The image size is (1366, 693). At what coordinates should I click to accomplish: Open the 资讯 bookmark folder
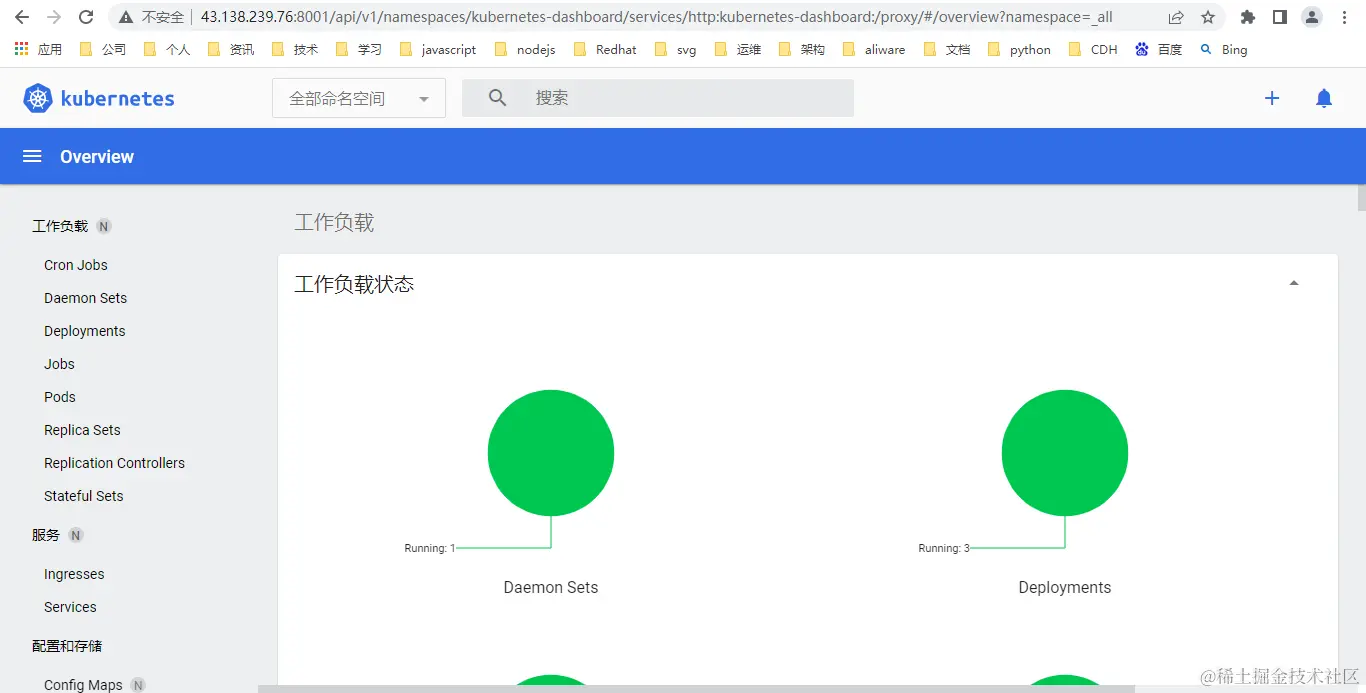pyautogui.click(x=231, y=49)
